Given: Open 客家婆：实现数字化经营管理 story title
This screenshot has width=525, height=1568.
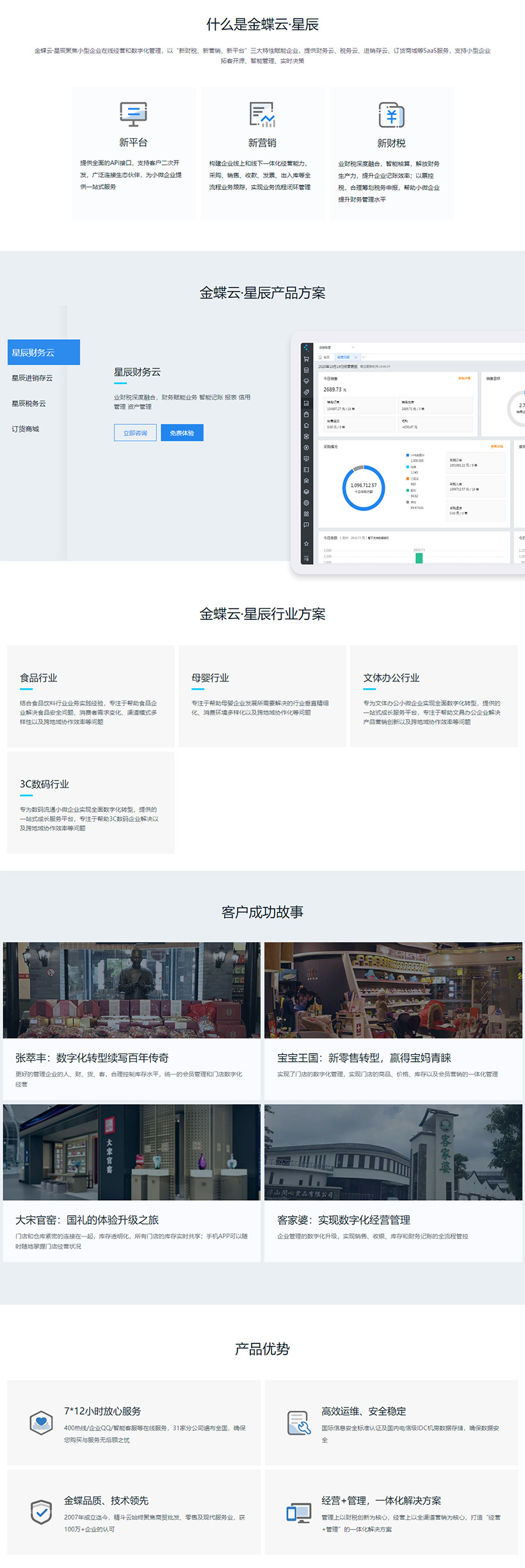Looking at the screenshot, I should click(344, 1220).
